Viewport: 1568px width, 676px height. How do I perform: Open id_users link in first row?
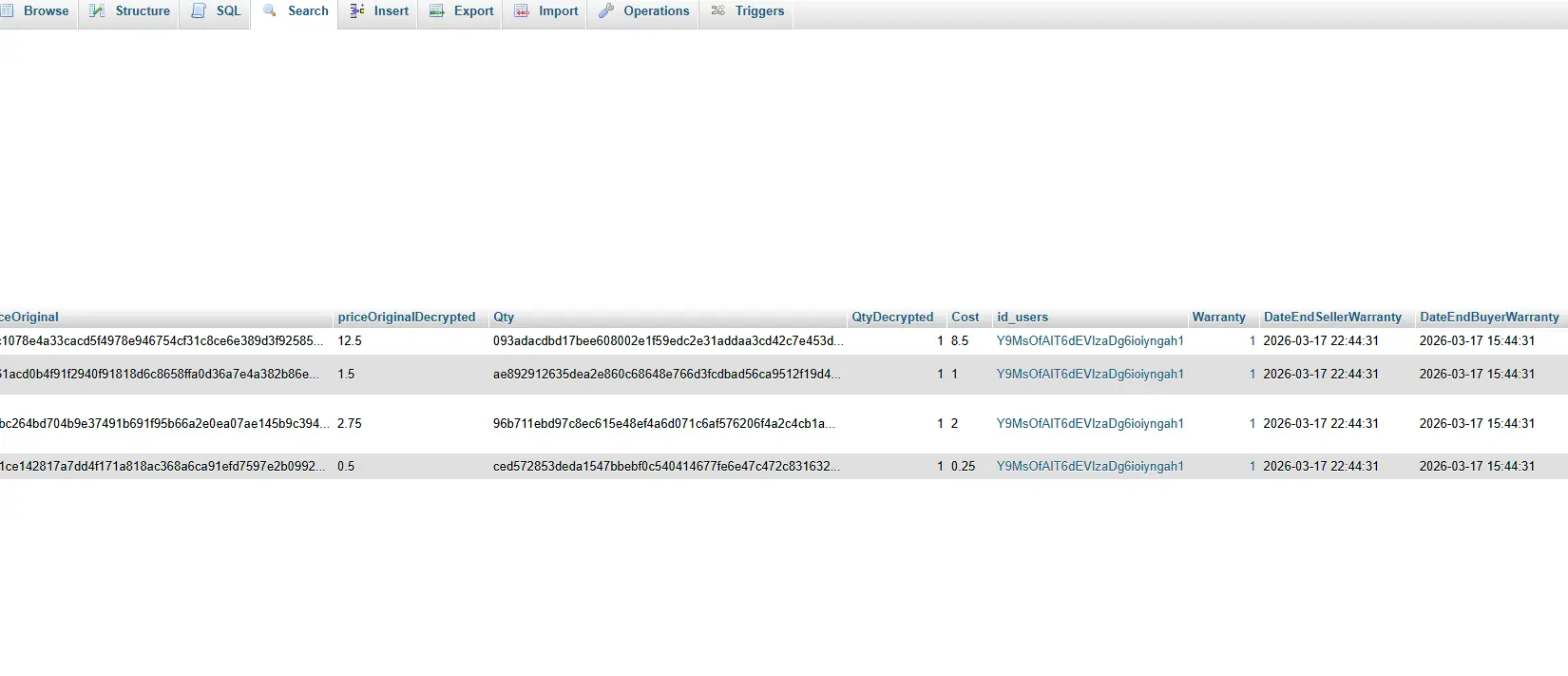coord(1090,340)
